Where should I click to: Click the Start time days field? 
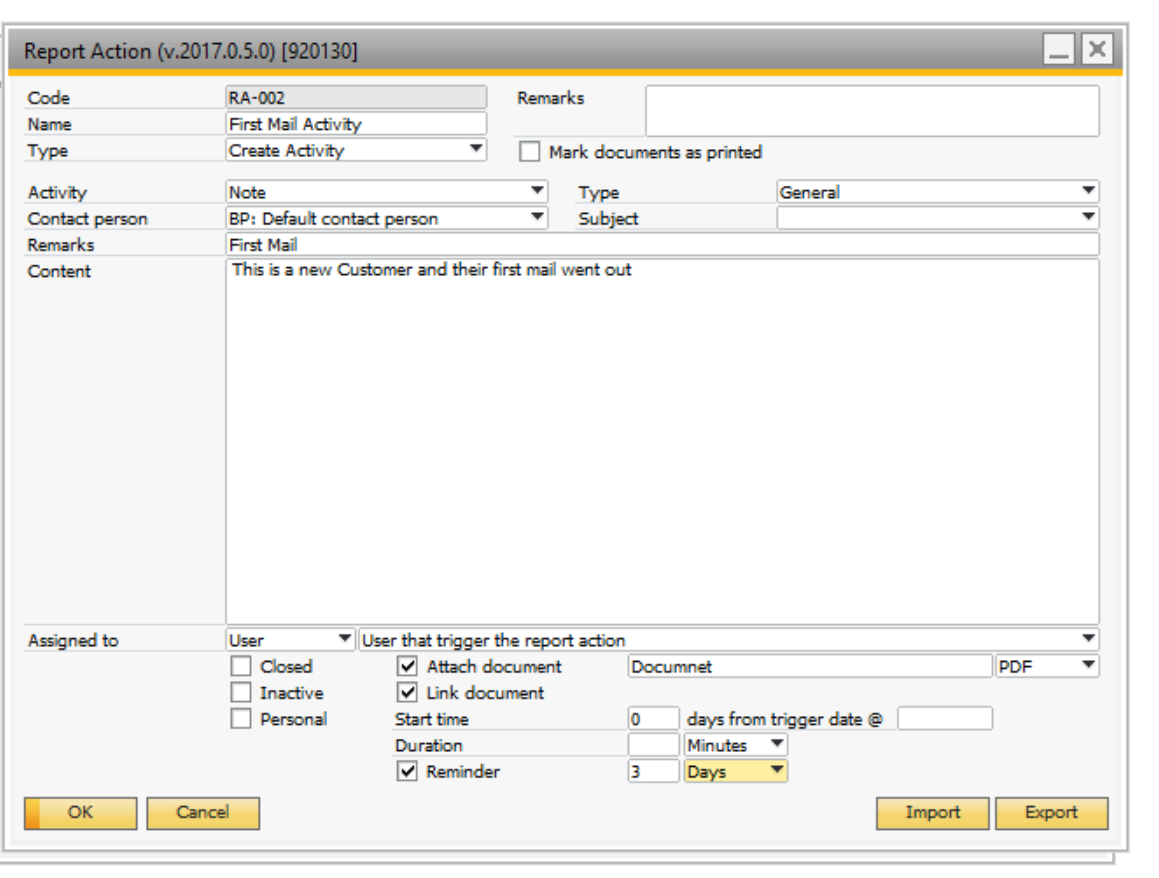[653, 718]
